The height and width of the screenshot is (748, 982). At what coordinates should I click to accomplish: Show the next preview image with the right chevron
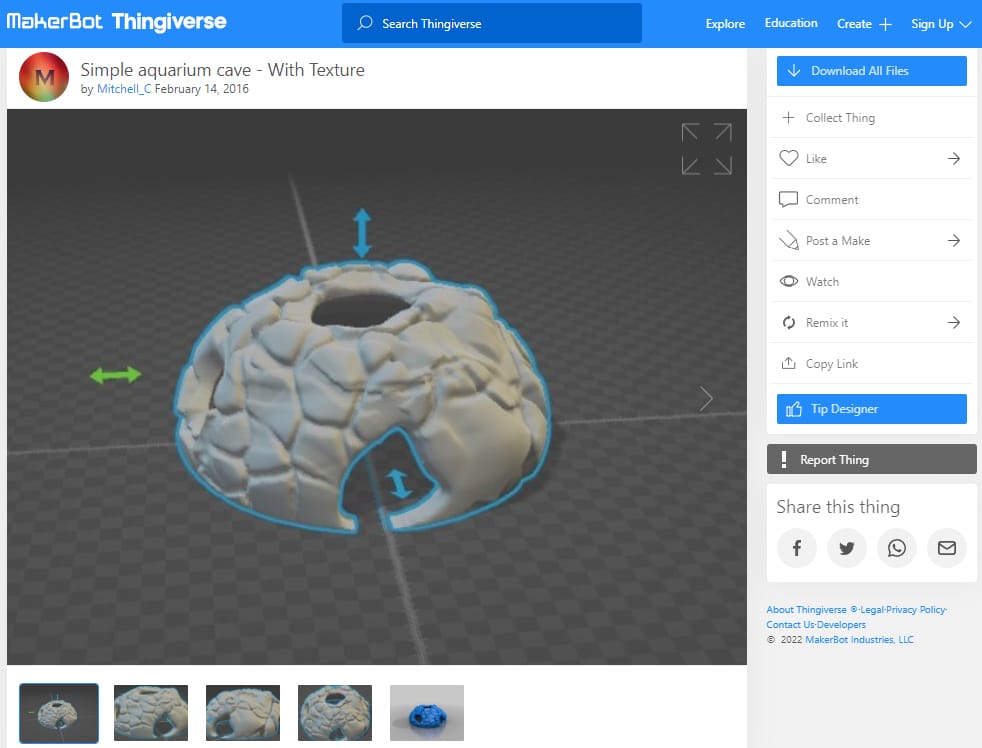click(x=705, y=398)
